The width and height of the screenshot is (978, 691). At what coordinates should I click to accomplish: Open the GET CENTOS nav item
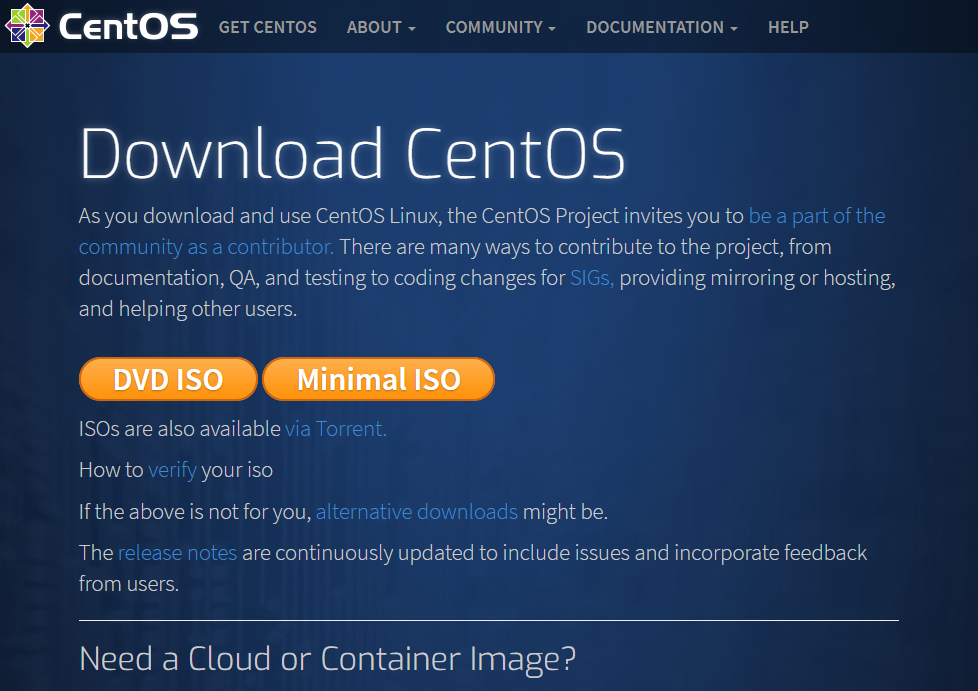click(x=267, y=27)
